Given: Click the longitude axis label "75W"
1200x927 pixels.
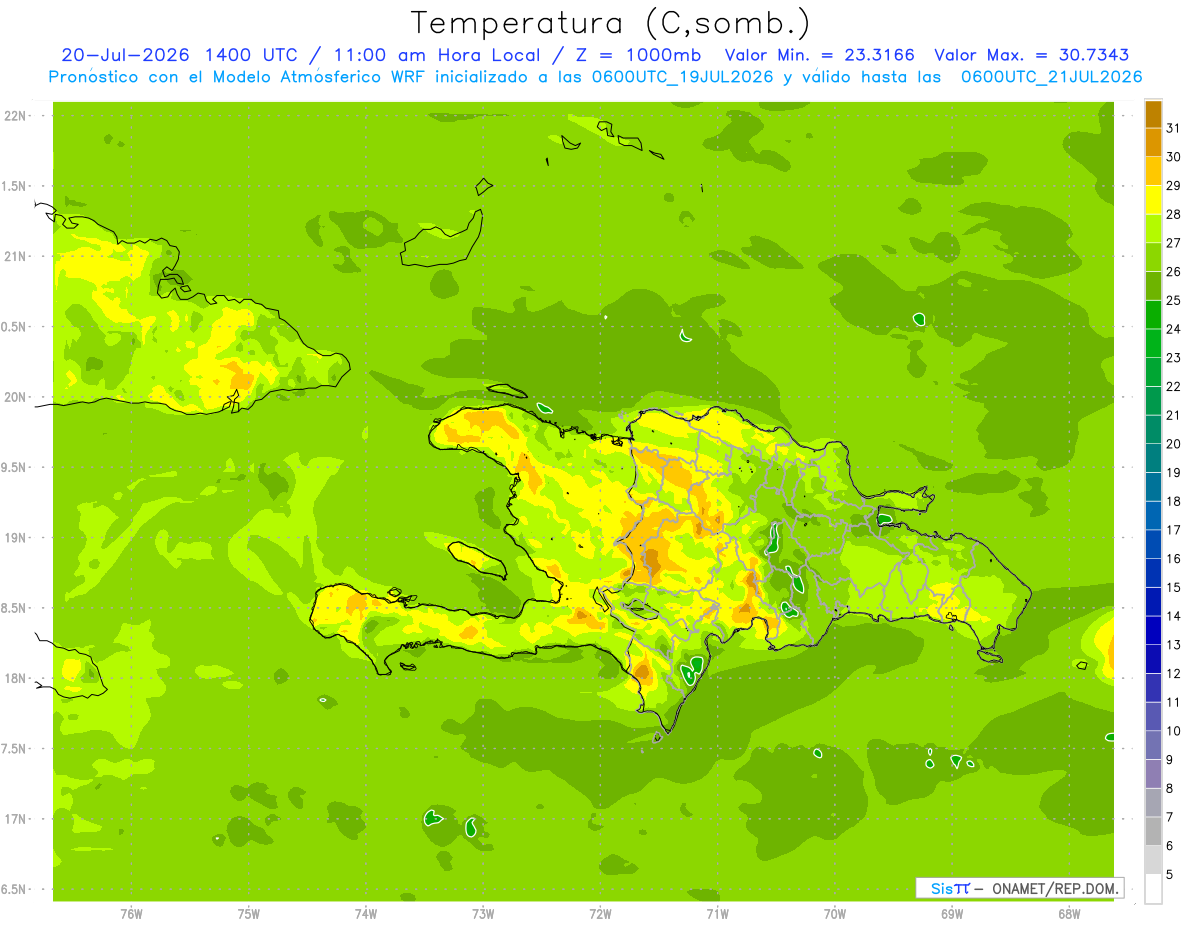Looking at the screenshot, I should pos(249,914).
